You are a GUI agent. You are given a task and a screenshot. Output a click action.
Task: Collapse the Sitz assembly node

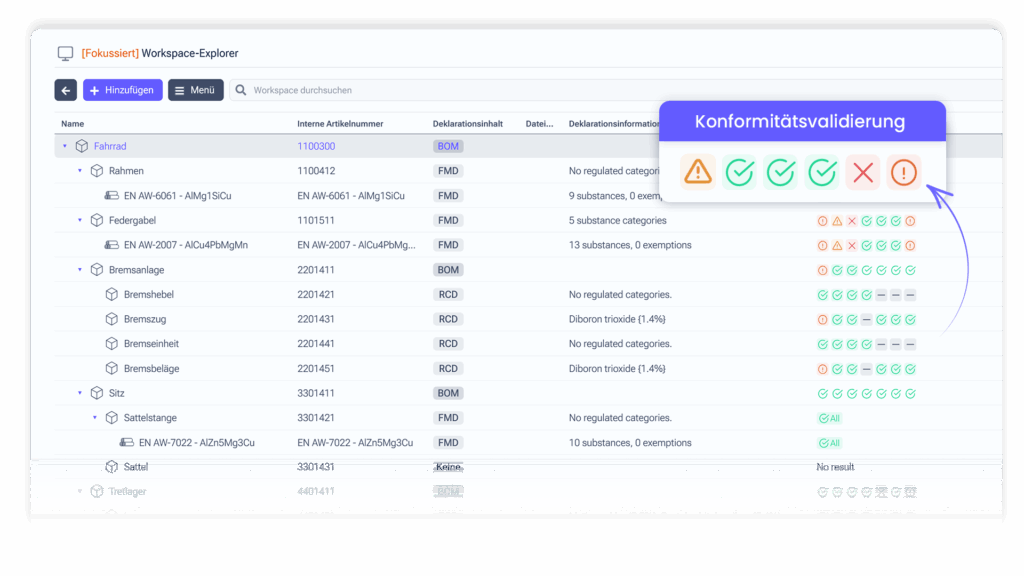[80, 393]
